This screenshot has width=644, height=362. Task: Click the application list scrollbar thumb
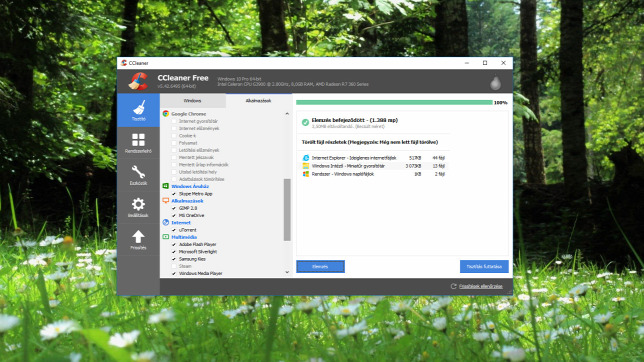pos(287,210)
